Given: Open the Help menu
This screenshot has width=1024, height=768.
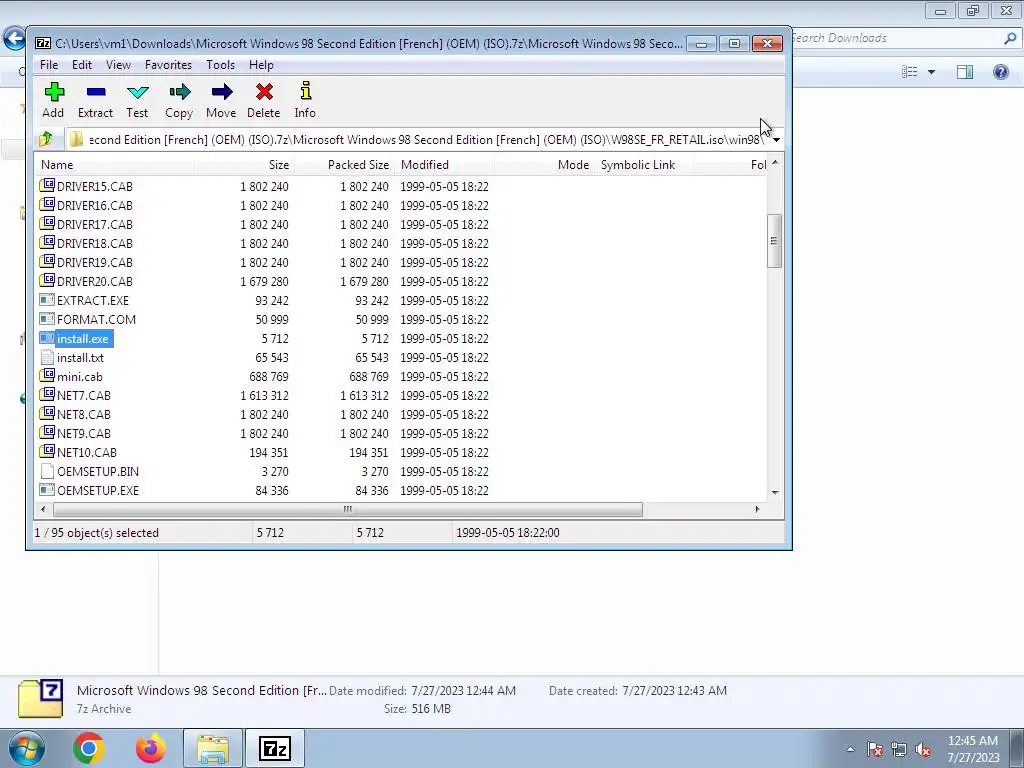Looking at the screenshot, I should (x=261, y=65).
